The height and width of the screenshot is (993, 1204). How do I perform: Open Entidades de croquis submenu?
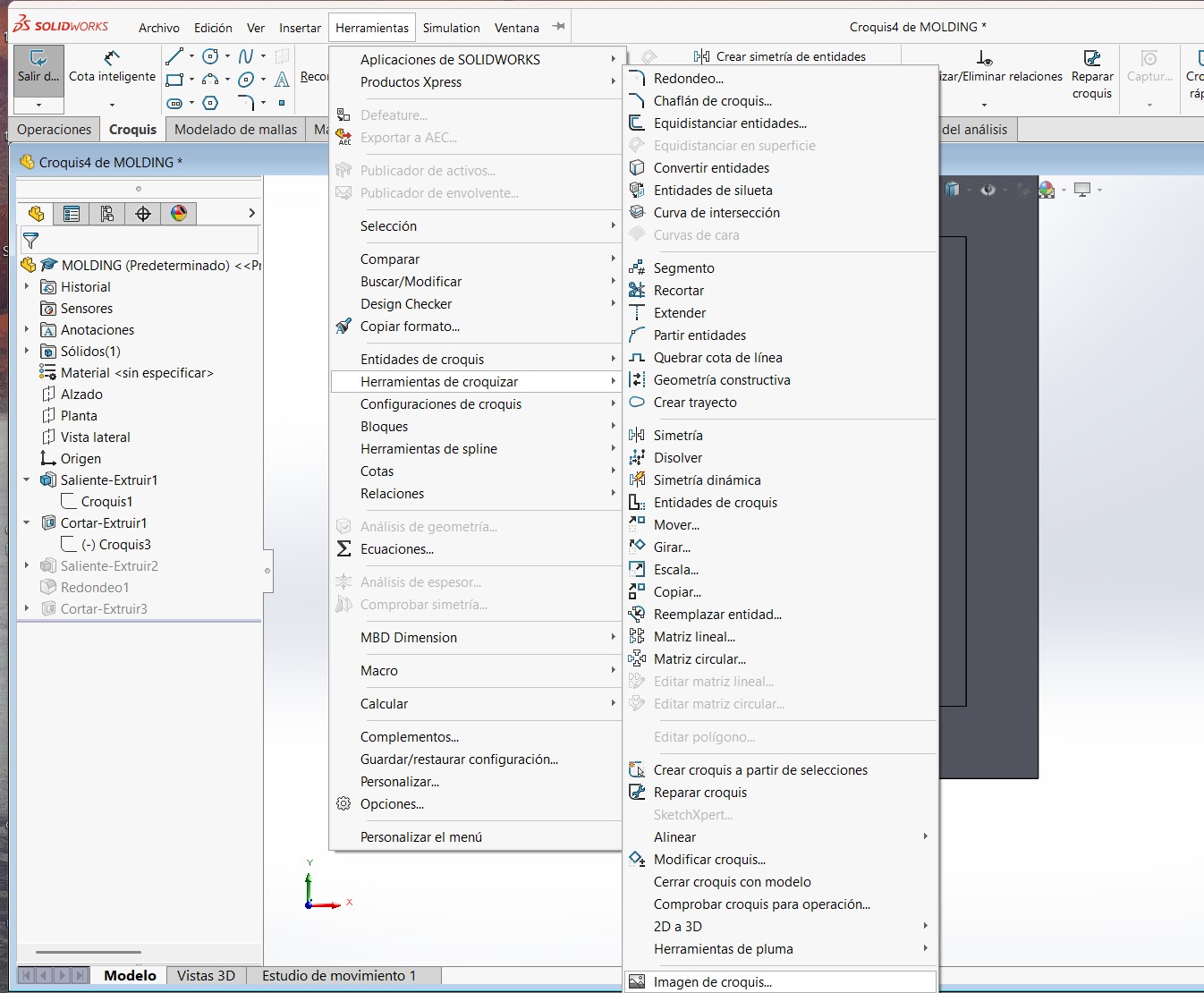(476, 360)
